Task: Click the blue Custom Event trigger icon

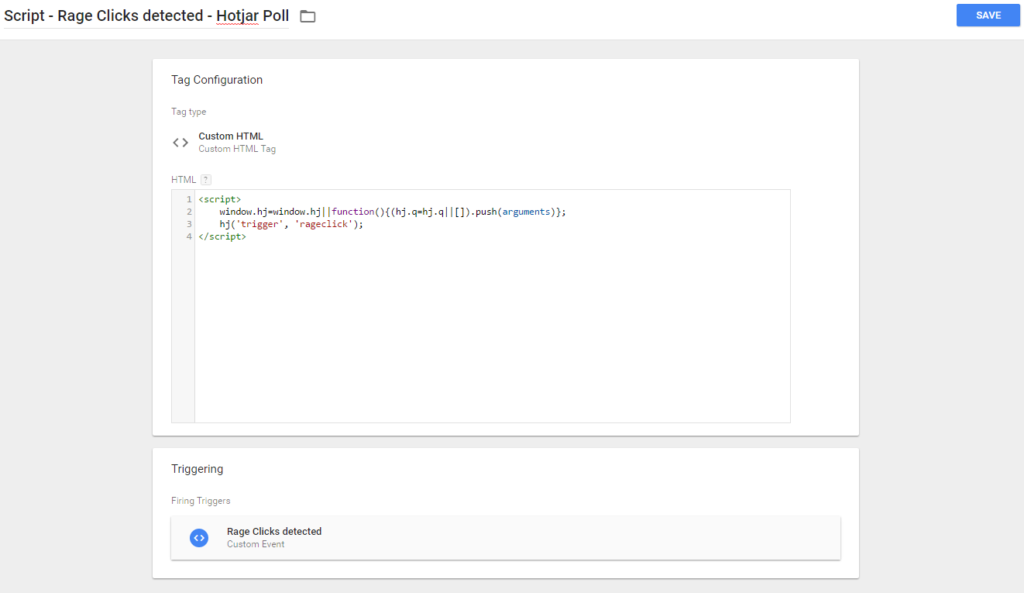Action: click(x=199, y=538)
